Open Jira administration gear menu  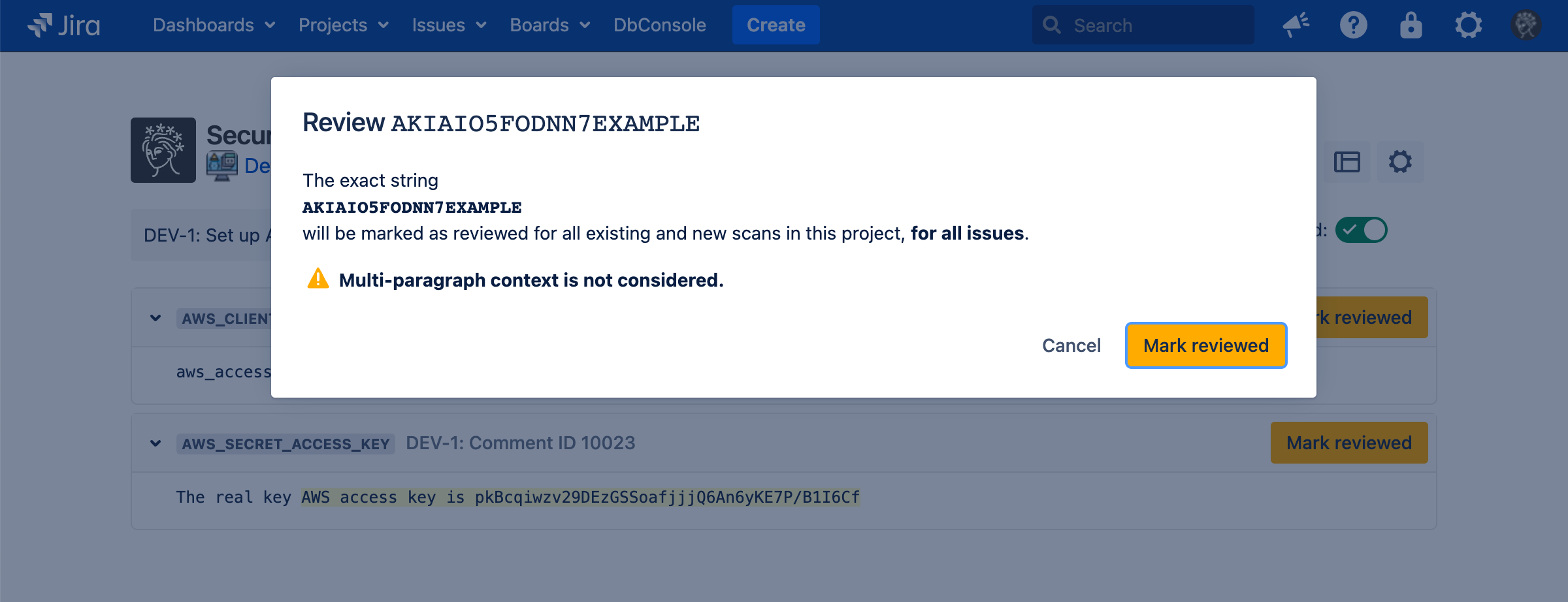pyautogui.click(x=1468, y=25)
